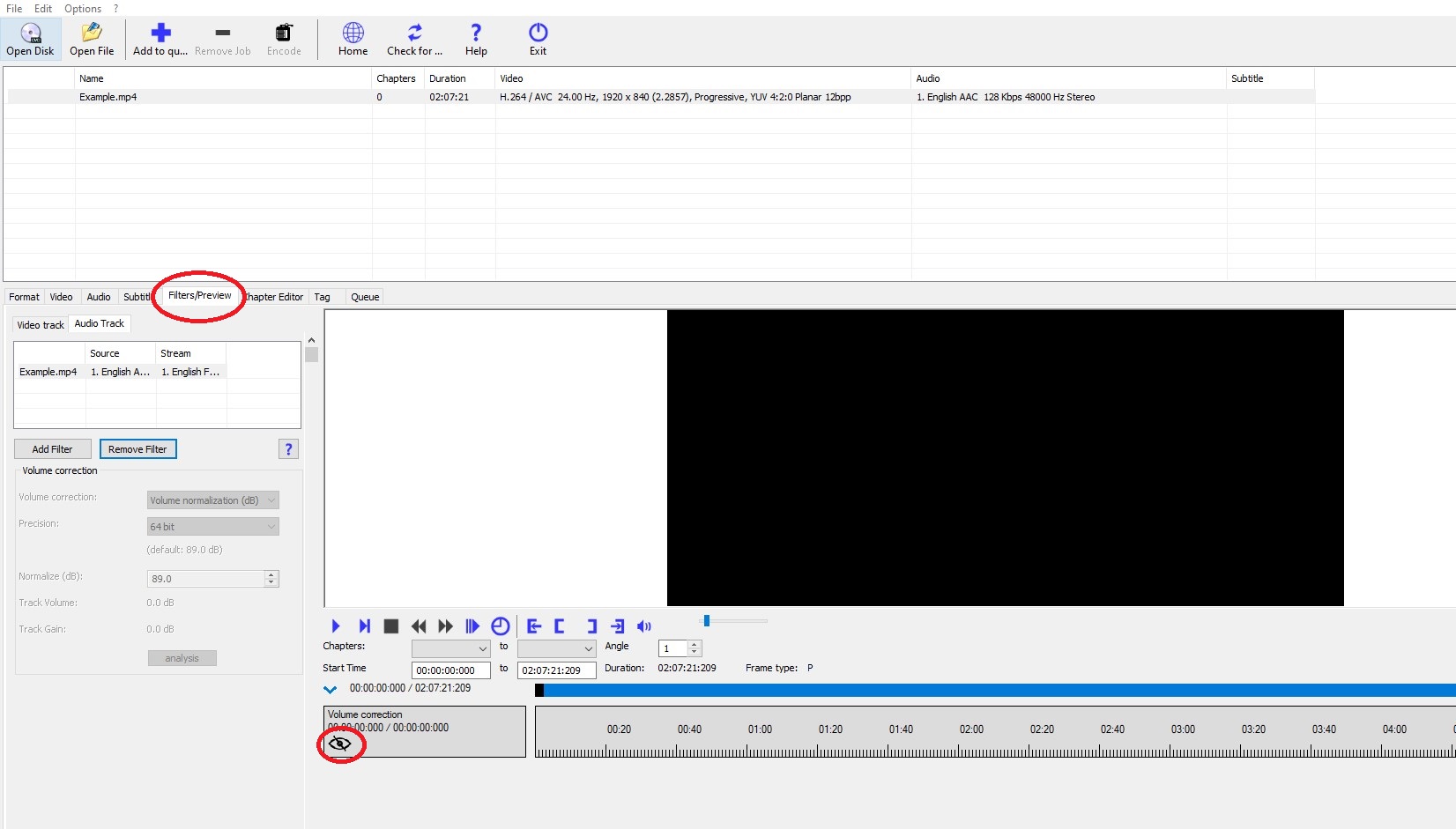Click the Volume correction timeline block
The image size is (1456, 829).
click(x=425, y=731)
